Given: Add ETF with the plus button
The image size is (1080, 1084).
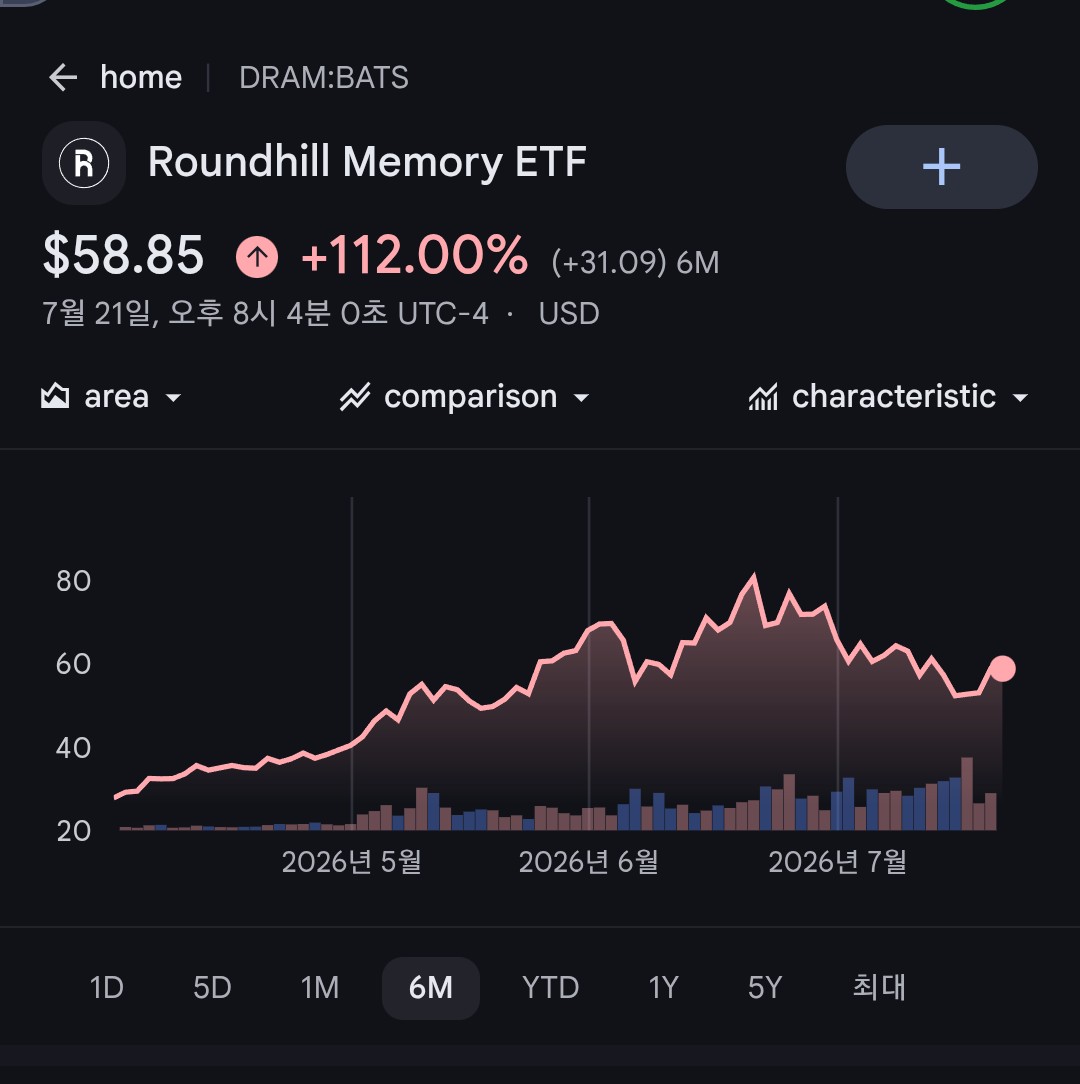Looking at the screenshot, I should pos(941,167).
